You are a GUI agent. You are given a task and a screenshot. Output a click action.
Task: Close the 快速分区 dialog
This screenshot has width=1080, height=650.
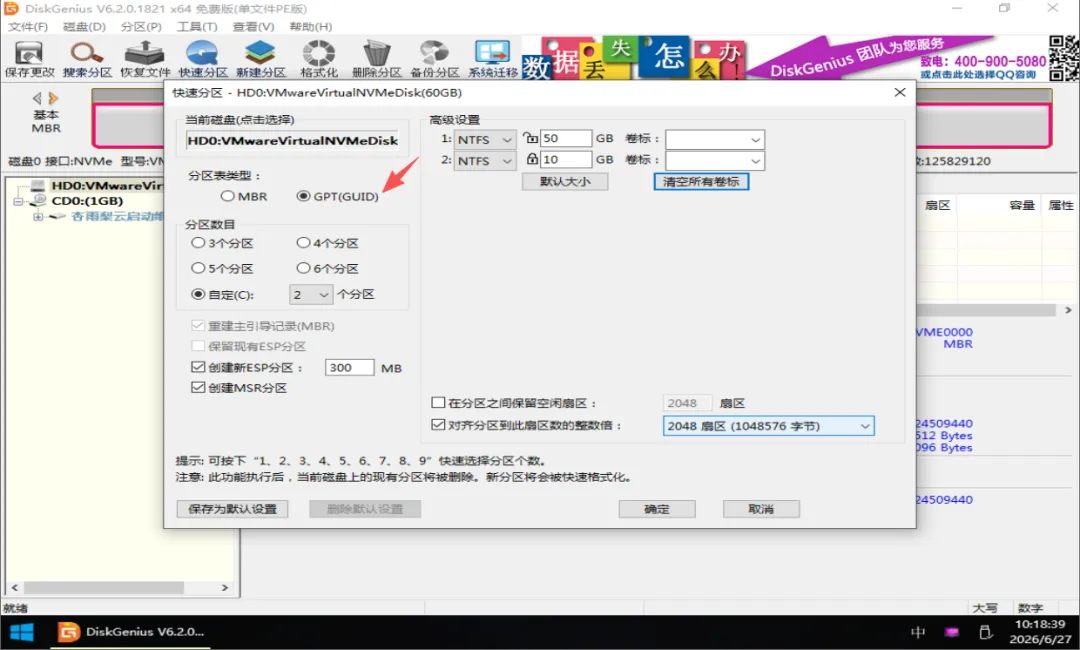(900, 92)
